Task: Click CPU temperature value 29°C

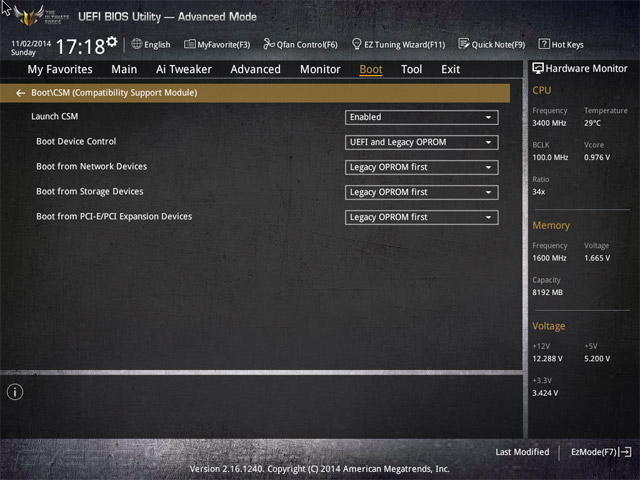Action: (x=592, y=123)
